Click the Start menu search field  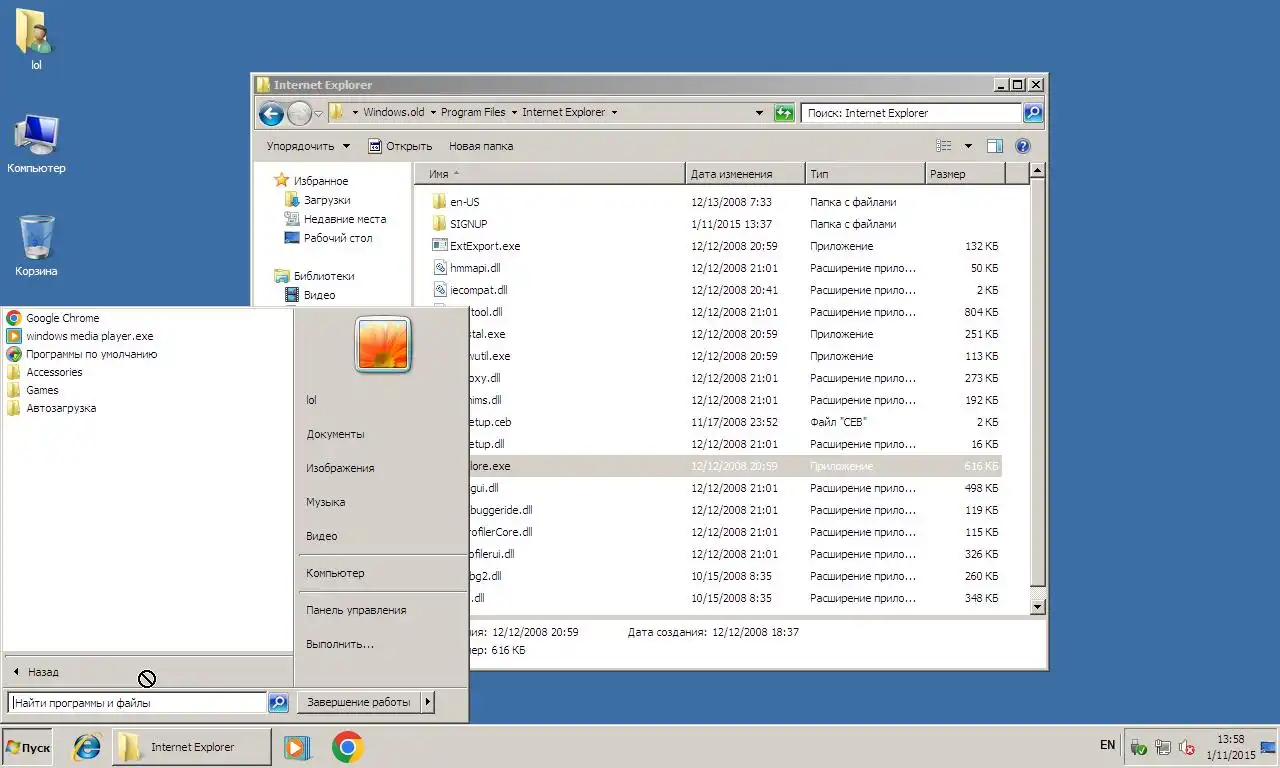[137, 703]
